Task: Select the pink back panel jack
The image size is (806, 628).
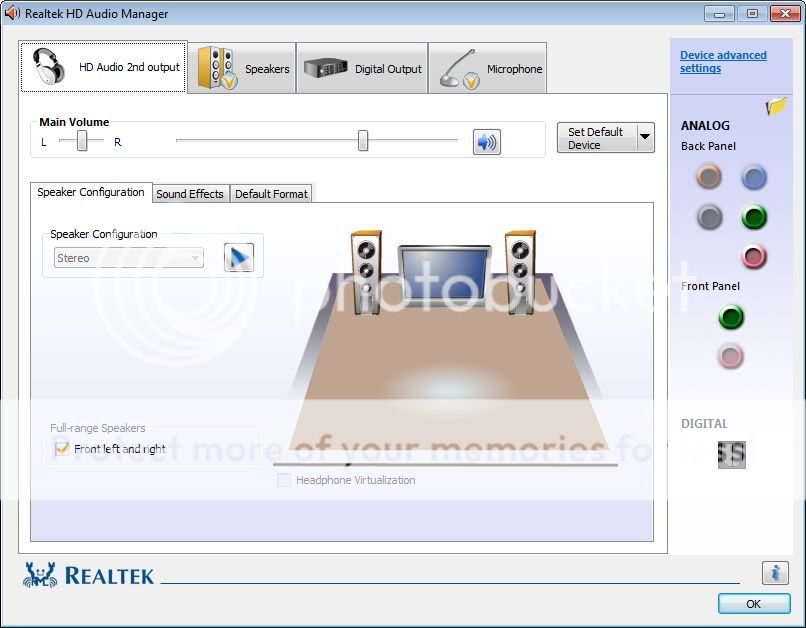Action: pyautogui.click(x=754, y=256)
